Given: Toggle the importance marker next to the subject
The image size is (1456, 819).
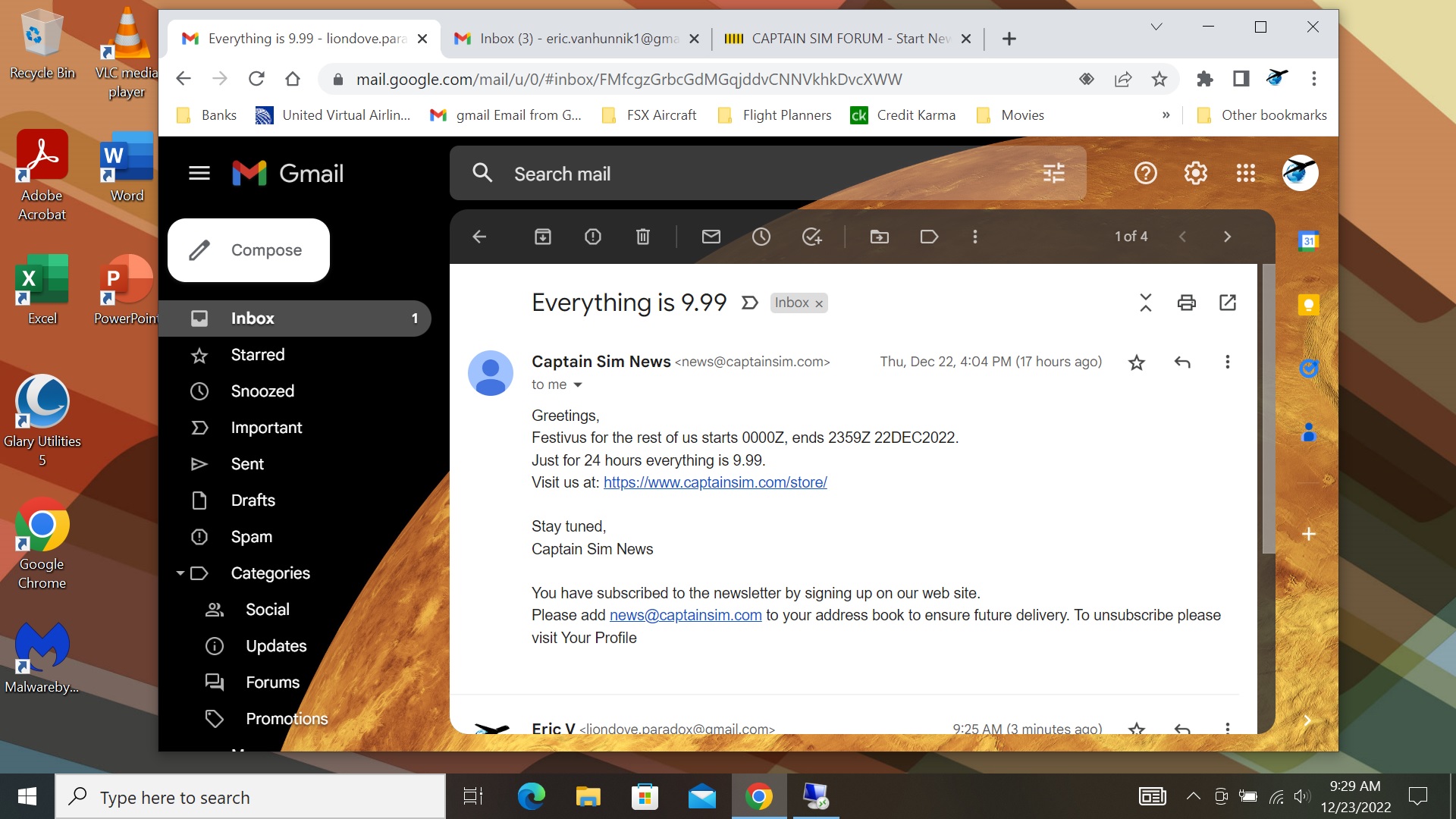Looking at the screenshot, I should coord(749,303).
